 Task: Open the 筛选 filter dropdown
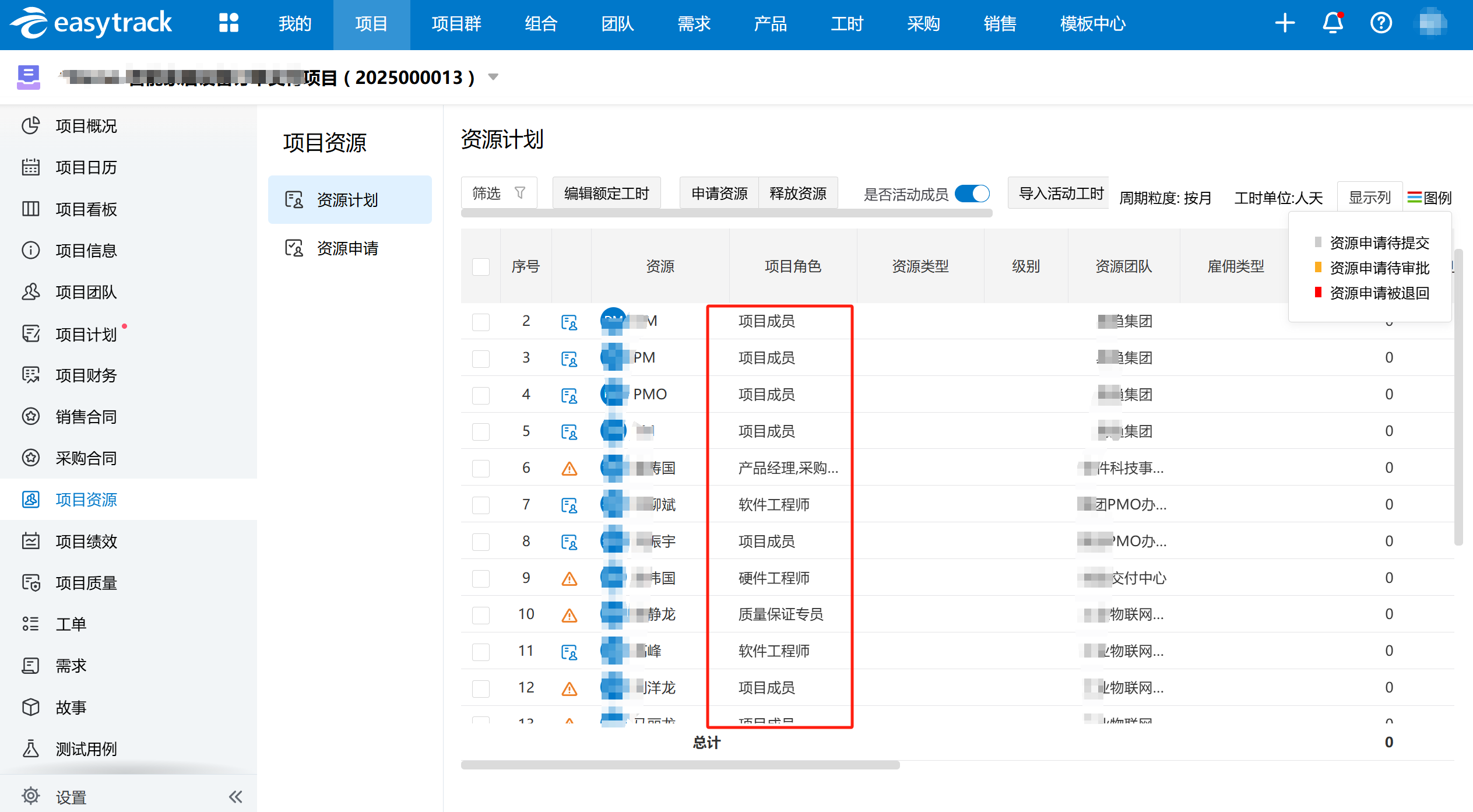(x=498, y=193)
